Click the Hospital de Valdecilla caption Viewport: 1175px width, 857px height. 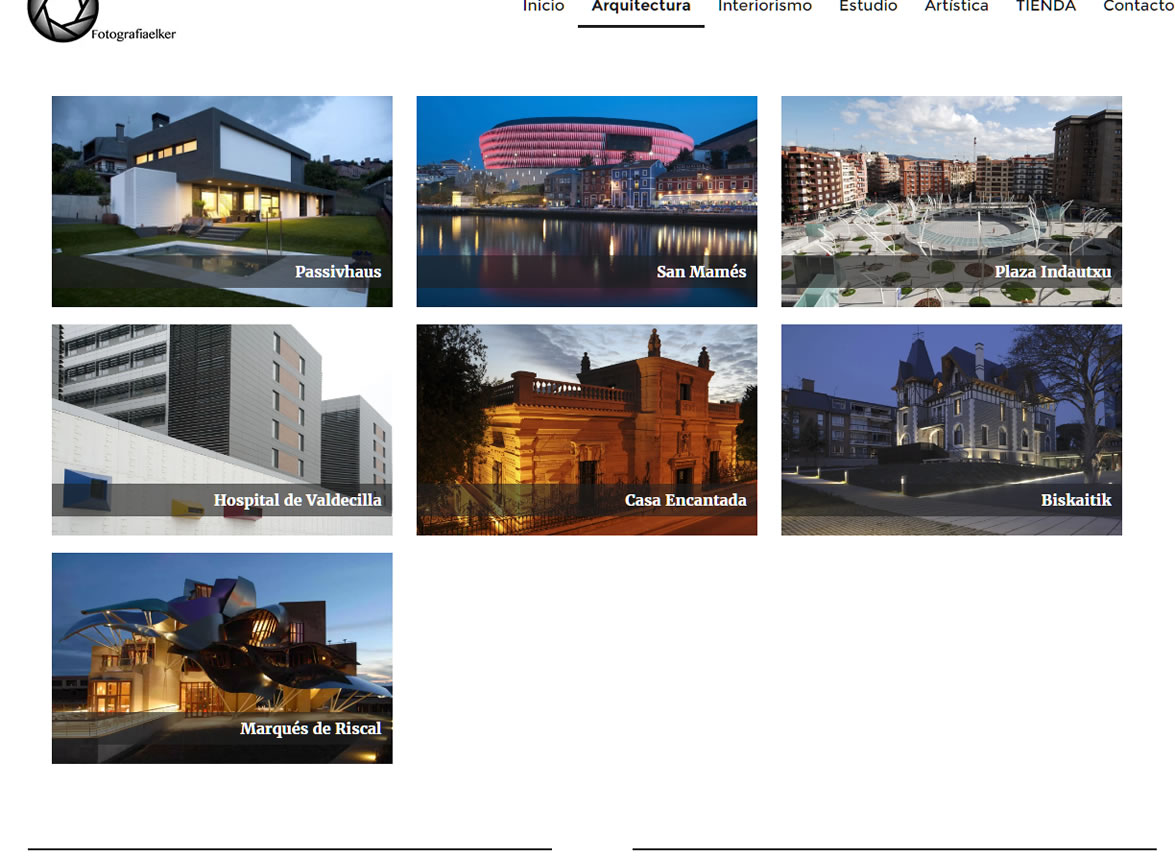[297, 500]
